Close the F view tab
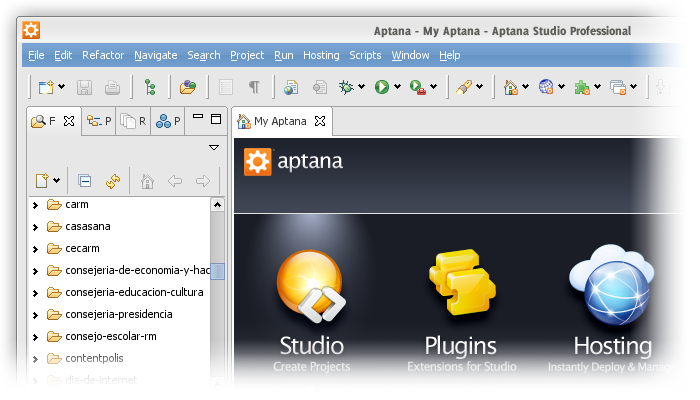The width and height of the screenshot is (700, 400). tap(69, 121)
